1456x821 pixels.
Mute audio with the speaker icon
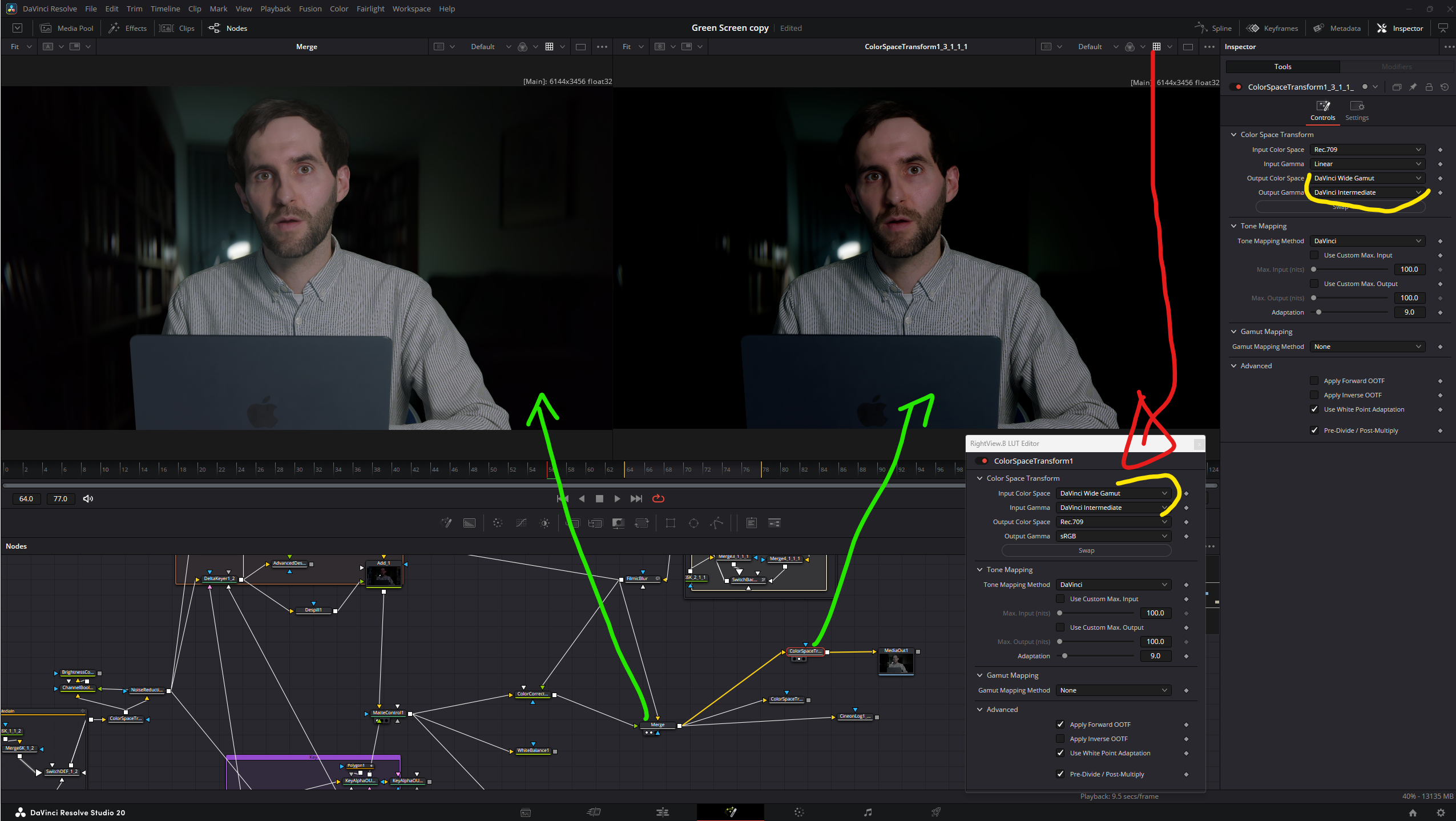click(88, 498)
